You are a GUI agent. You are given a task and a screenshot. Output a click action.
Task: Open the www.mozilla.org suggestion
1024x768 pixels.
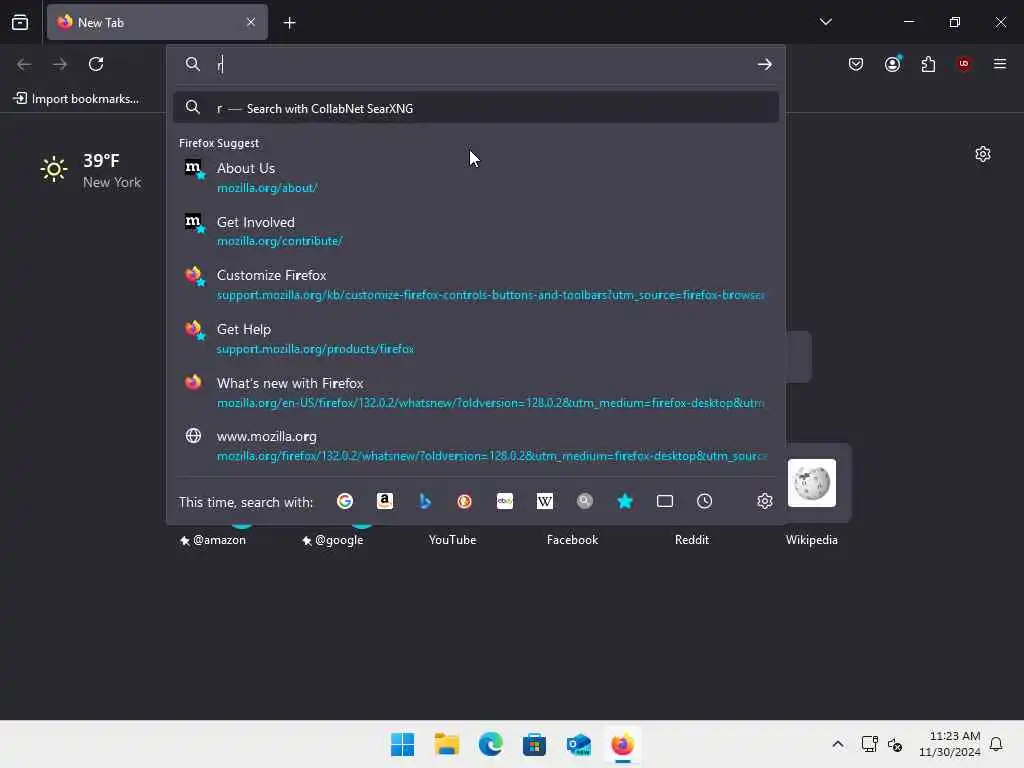coord(475,445)
